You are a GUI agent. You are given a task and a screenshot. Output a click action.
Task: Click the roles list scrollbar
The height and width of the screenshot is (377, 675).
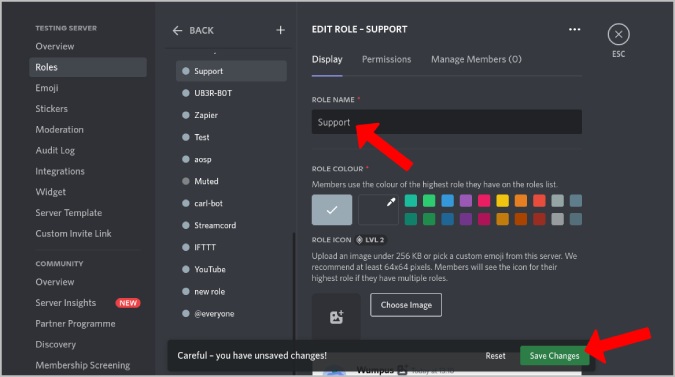294,286
